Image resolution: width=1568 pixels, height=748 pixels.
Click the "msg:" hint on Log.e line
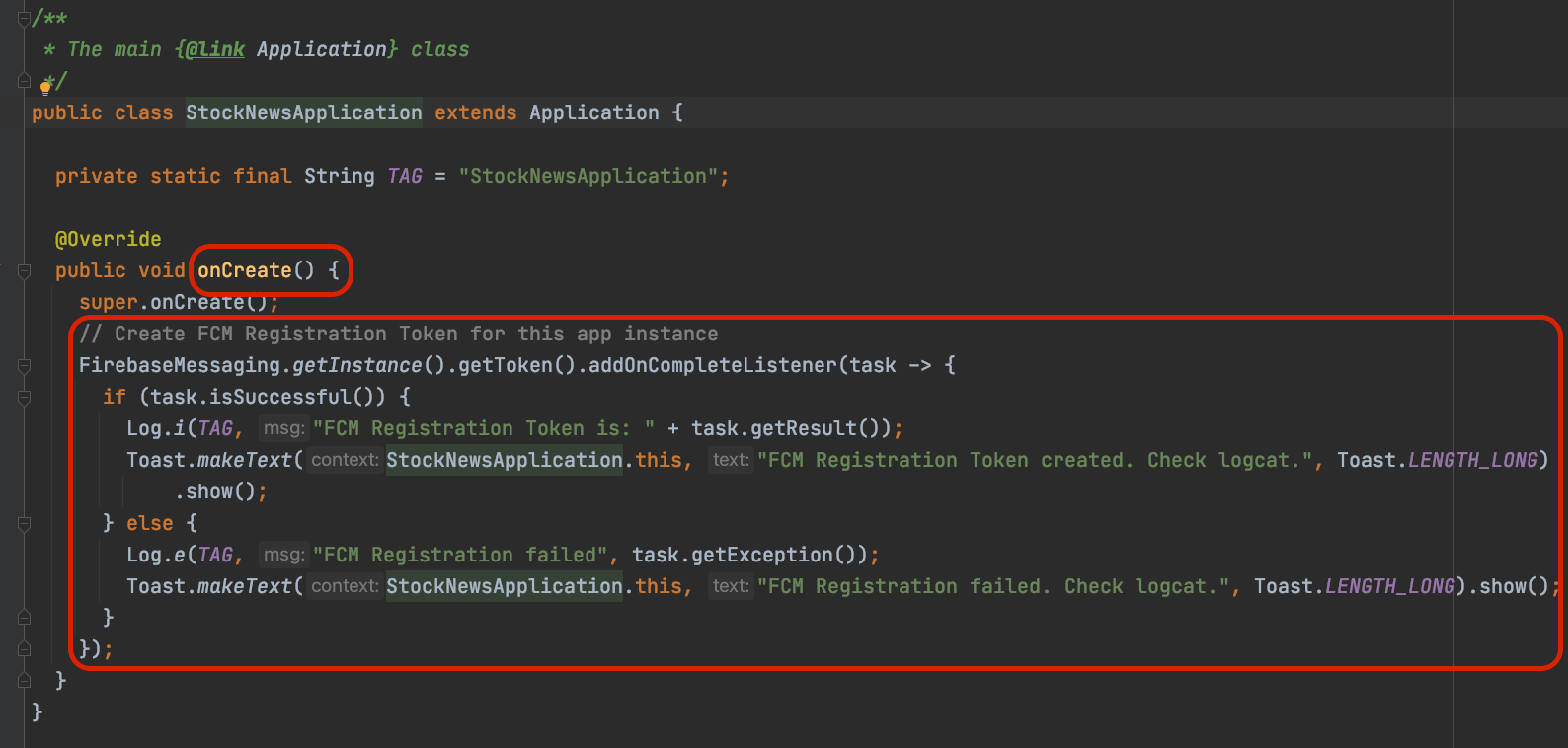[283, 555]
